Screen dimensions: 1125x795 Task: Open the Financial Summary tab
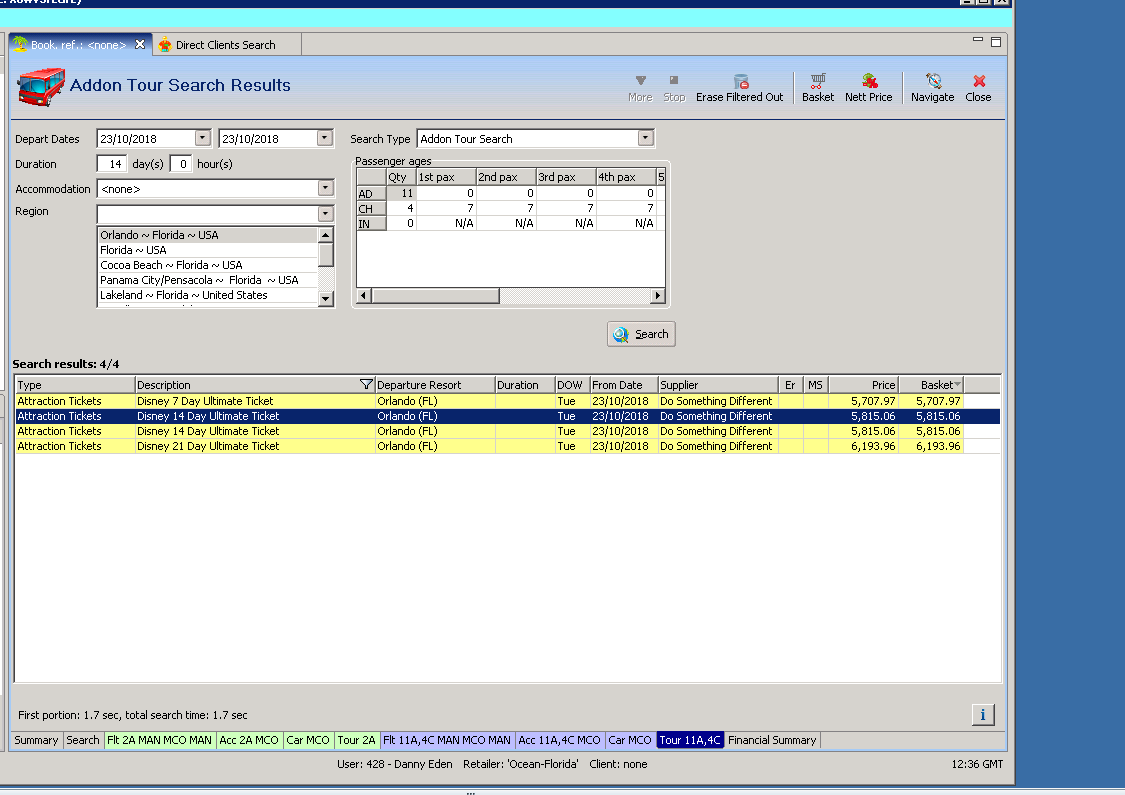point(772,741)
